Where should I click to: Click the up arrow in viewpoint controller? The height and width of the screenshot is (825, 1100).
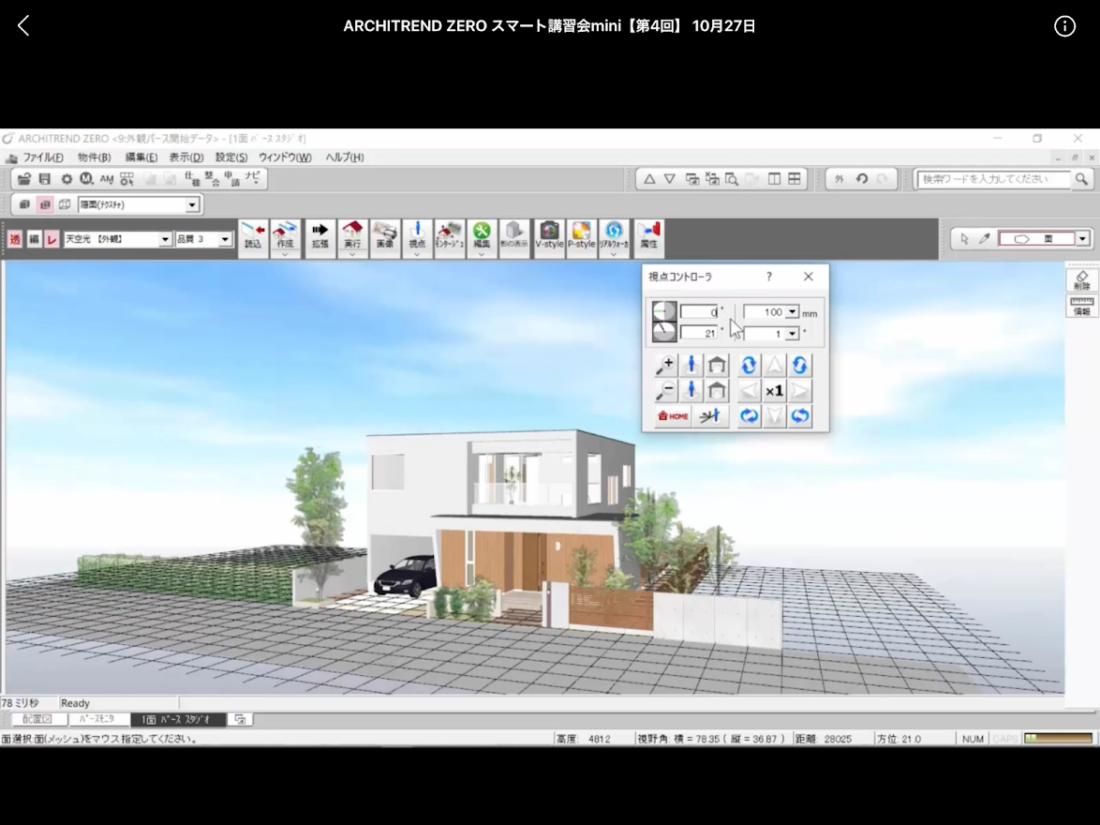774,365
